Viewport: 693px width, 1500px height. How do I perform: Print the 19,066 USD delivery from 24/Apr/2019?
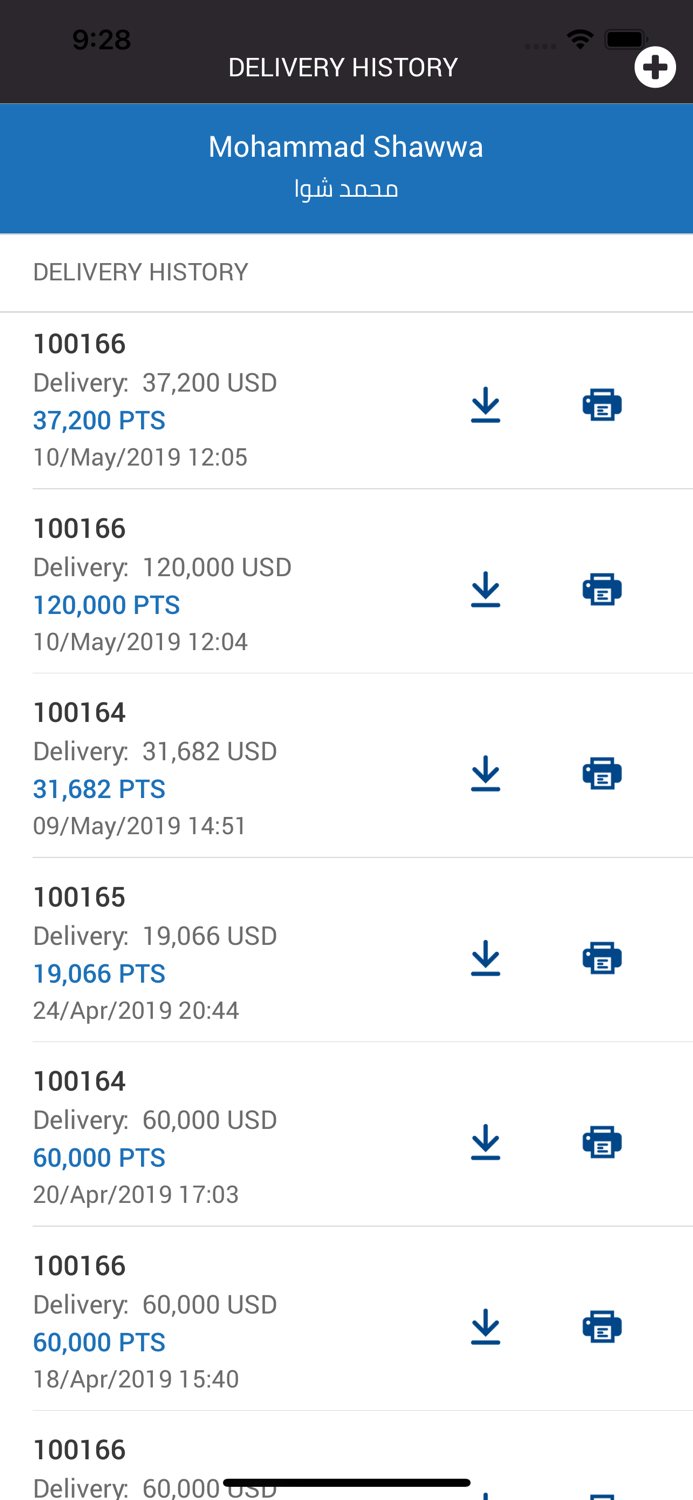tap(603, 957)
